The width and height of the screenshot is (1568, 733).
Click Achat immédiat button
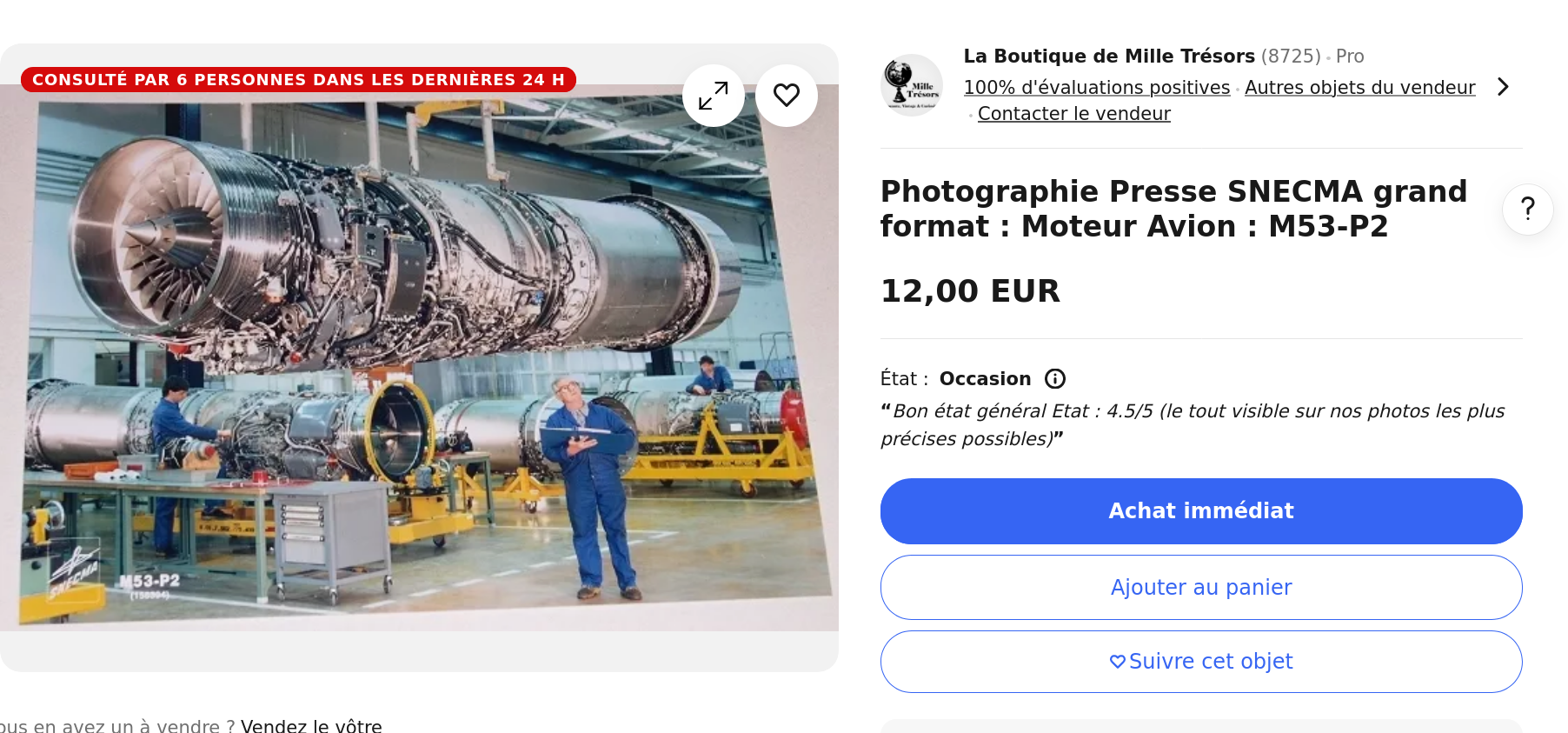click(x=1201, y=511)
